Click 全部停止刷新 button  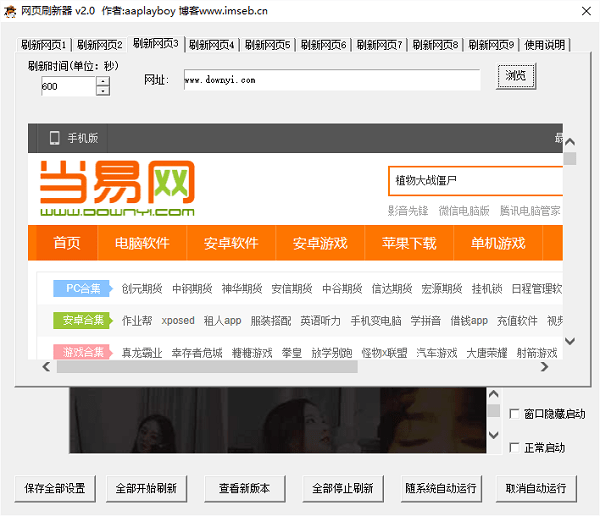(343, 488)
